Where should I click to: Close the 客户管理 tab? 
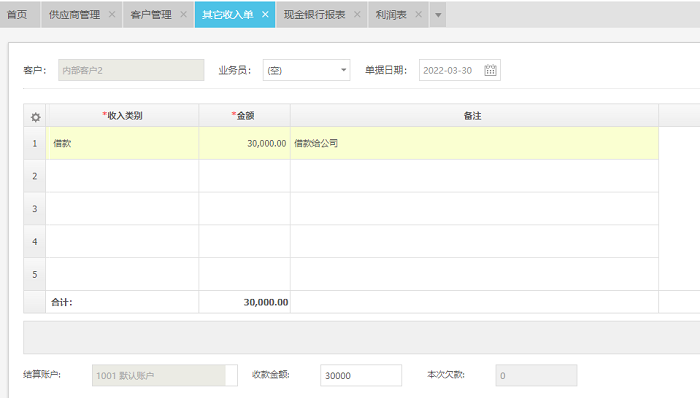tap(183, 14)
